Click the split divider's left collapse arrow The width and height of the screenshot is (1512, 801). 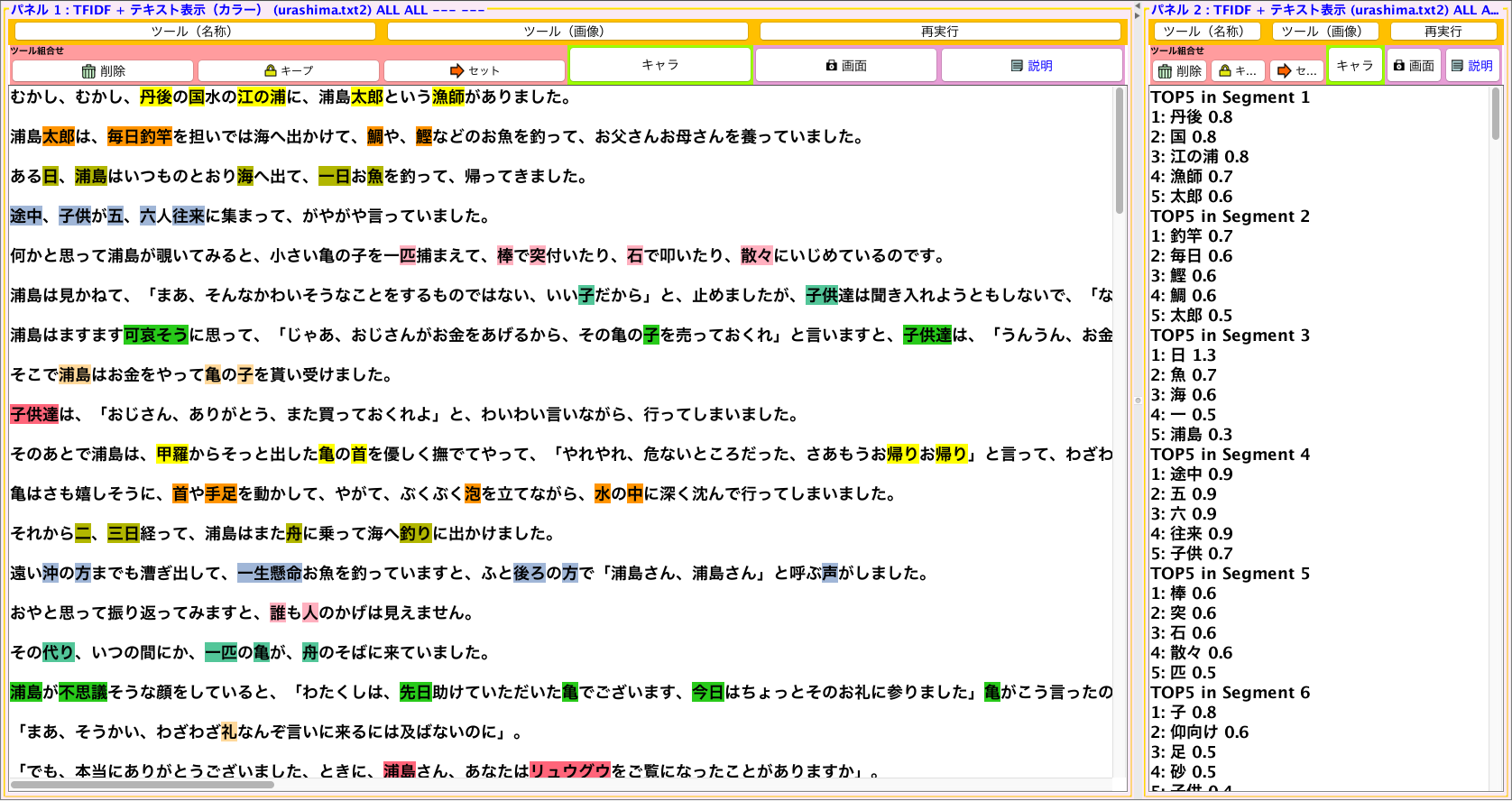click(1137, 6)
